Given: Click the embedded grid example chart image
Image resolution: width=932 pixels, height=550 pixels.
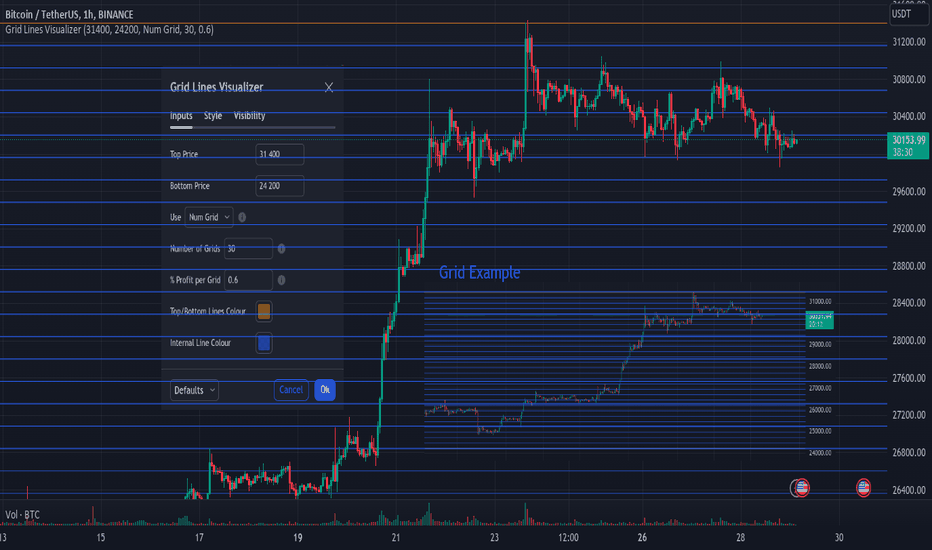Looking at the screenshot, I should point(628,370).
